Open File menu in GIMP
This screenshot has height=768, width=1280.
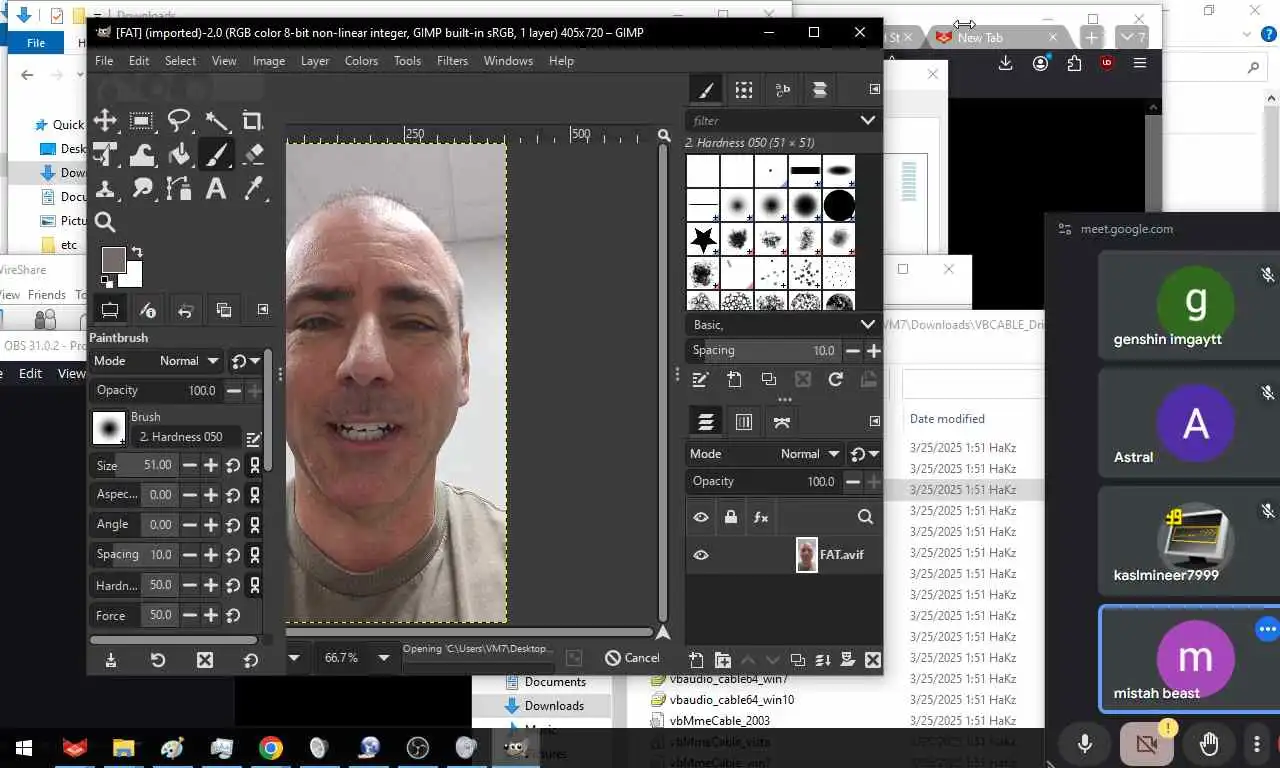click(x=104, y=61)
